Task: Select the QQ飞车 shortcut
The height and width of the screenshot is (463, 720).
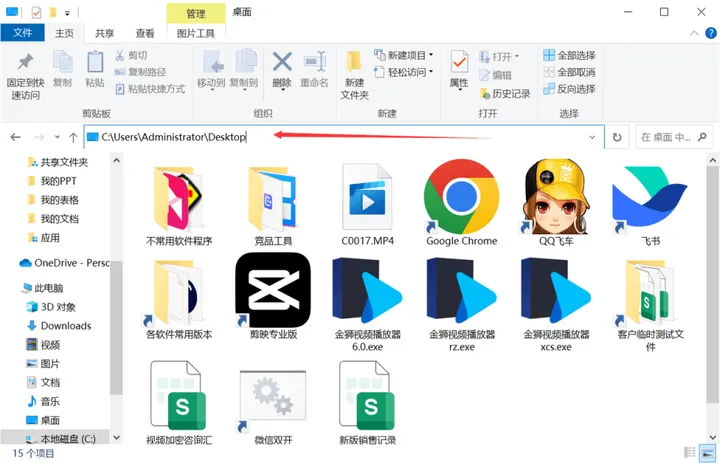Action: coord(556,203)
